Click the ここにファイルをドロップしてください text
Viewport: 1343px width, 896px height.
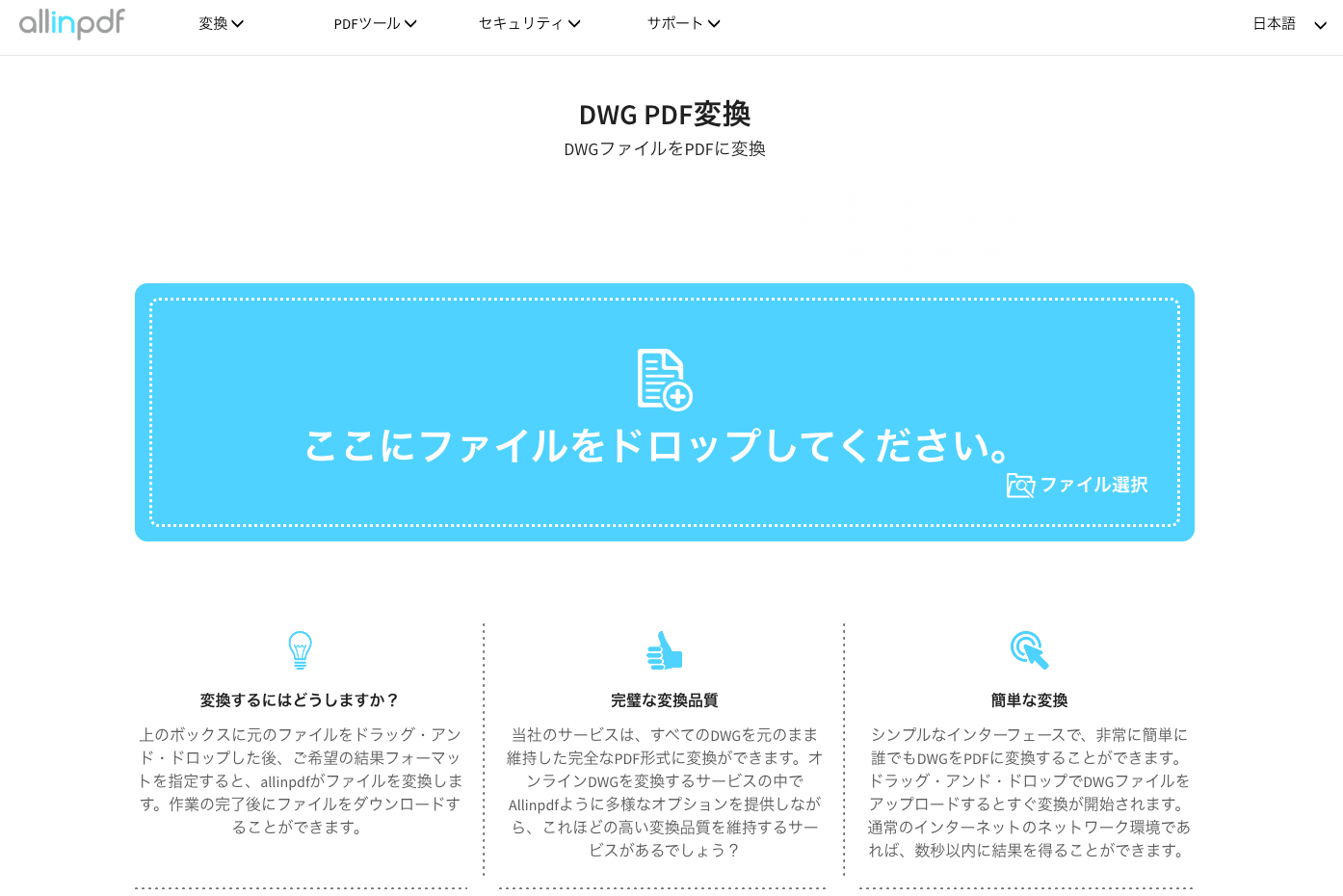click(x=658, y=445)
